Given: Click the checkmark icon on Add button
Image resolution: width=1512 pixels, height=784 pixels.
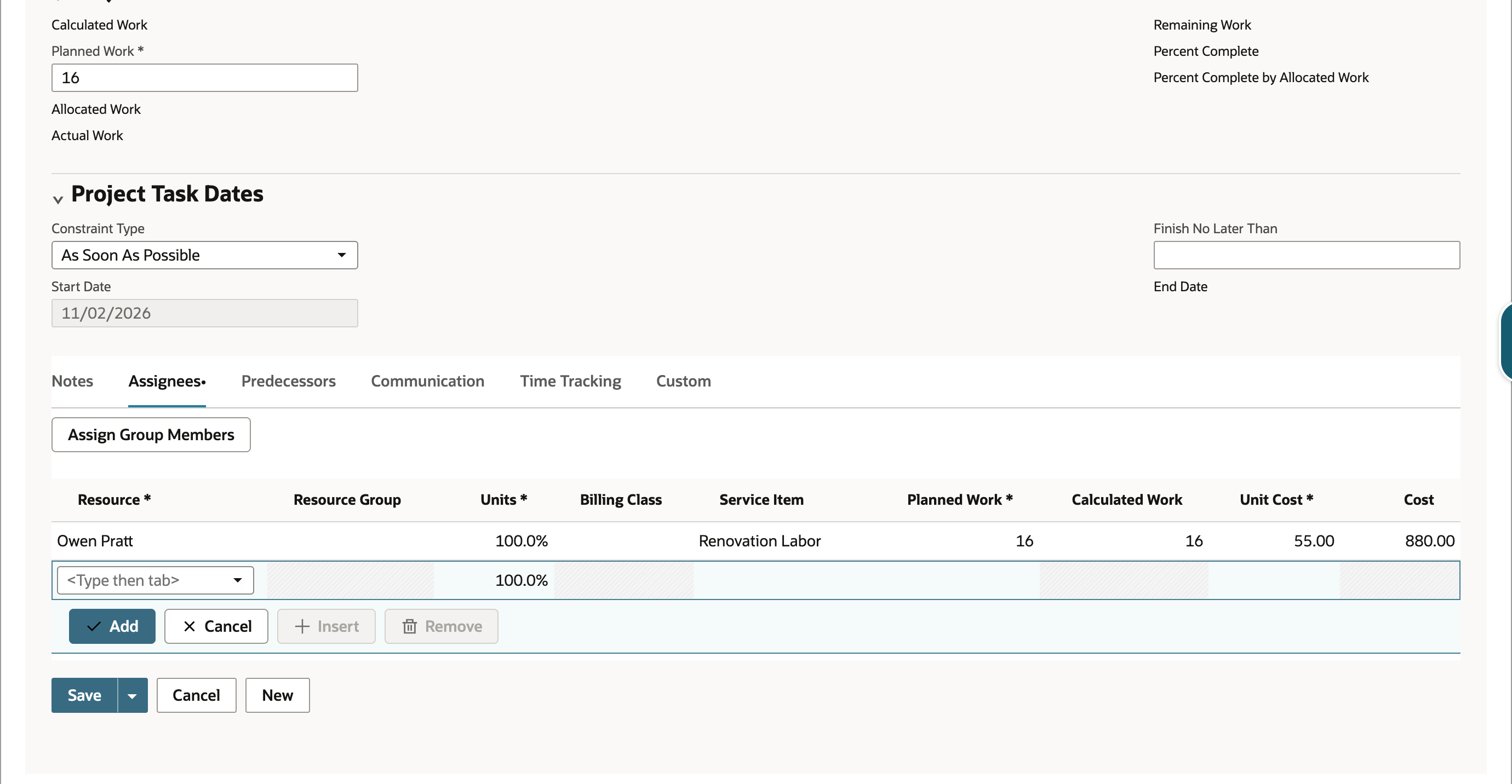Looking at the screenshot, I should click(93, 626).
